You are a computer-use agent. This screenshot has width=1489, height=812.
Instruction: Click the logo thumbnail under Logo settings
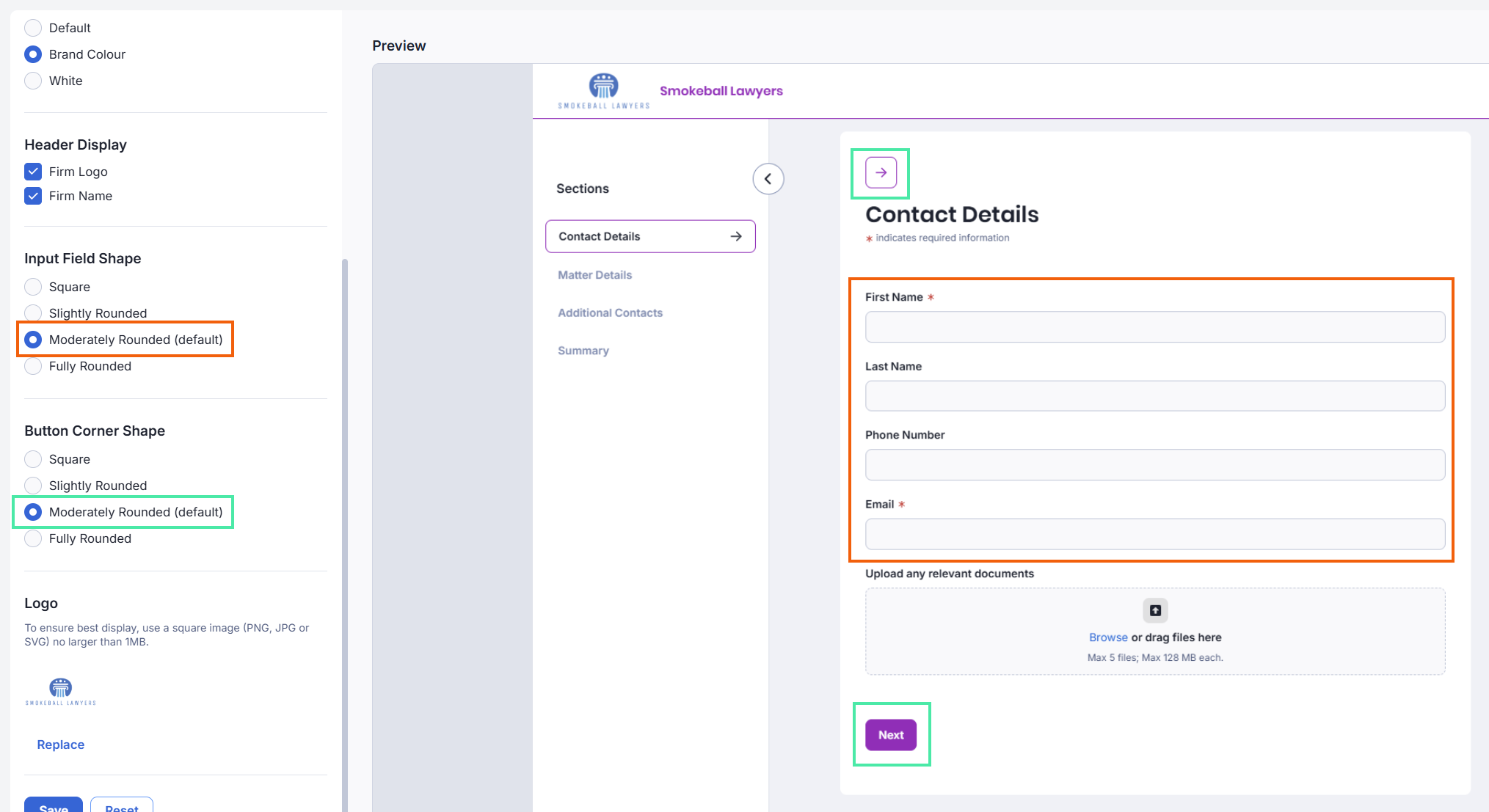61,692
